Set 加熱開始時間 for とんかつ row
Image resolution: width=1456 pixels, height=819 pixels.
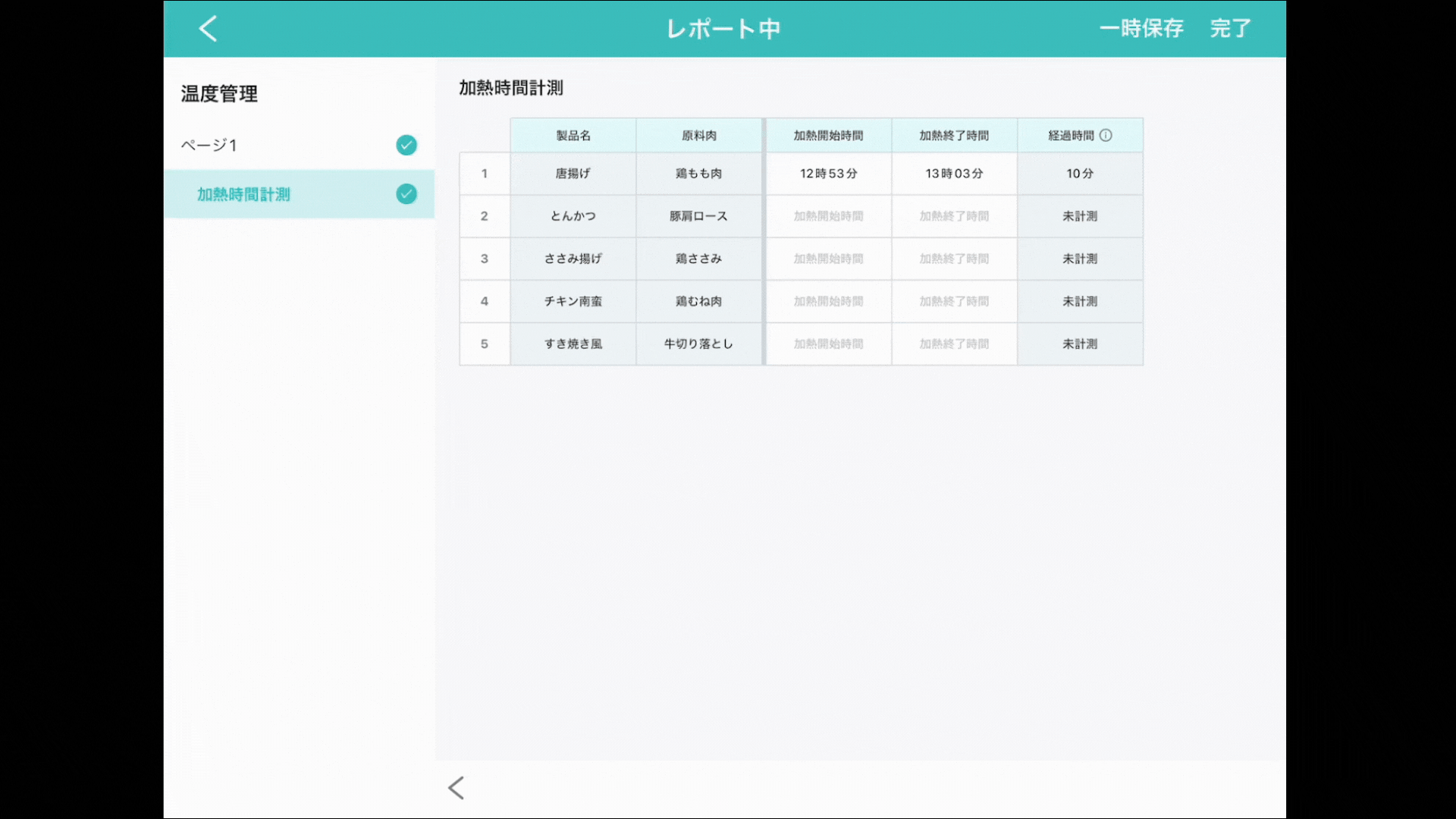(828, 216)
